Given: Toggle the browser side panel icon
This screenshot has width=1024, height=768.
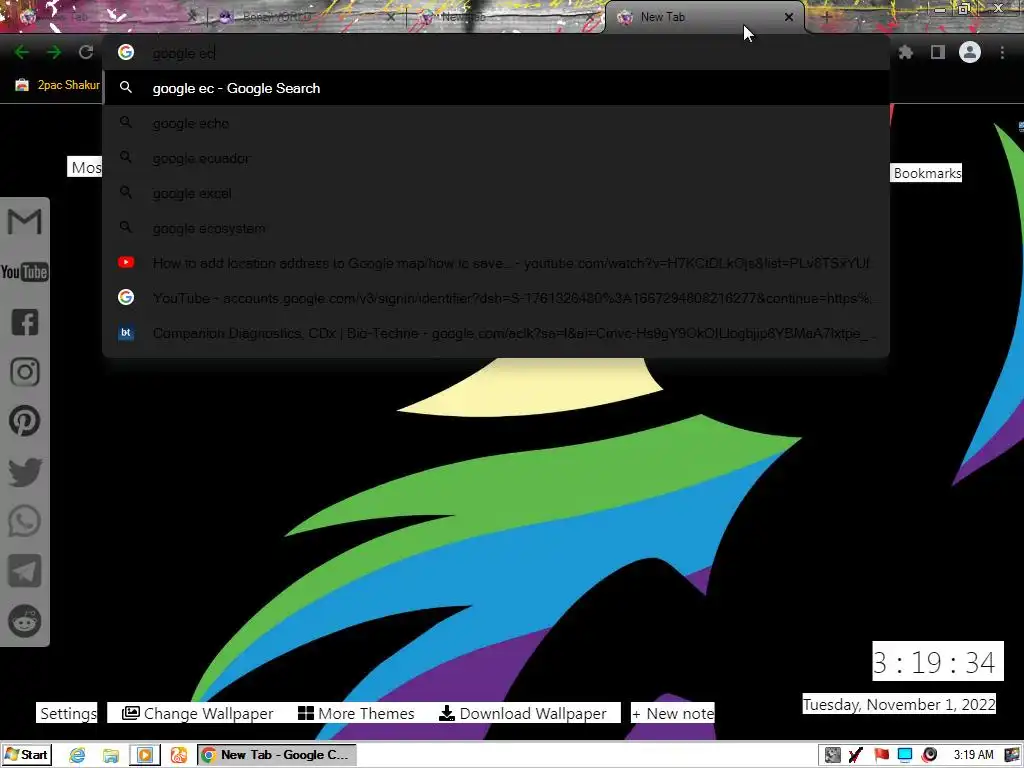Looking at the screenshot, I should 938,52.
